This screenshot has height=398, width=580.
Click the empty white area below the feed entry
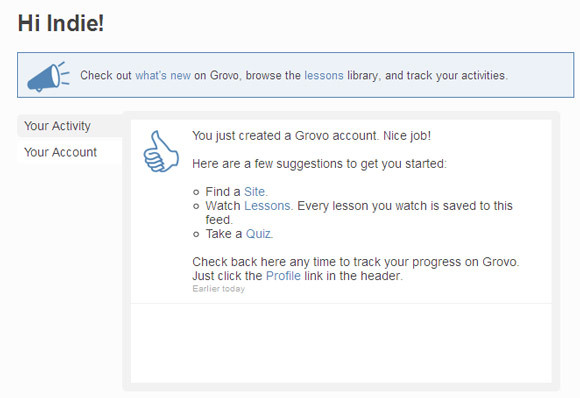(x=341, y=343)
